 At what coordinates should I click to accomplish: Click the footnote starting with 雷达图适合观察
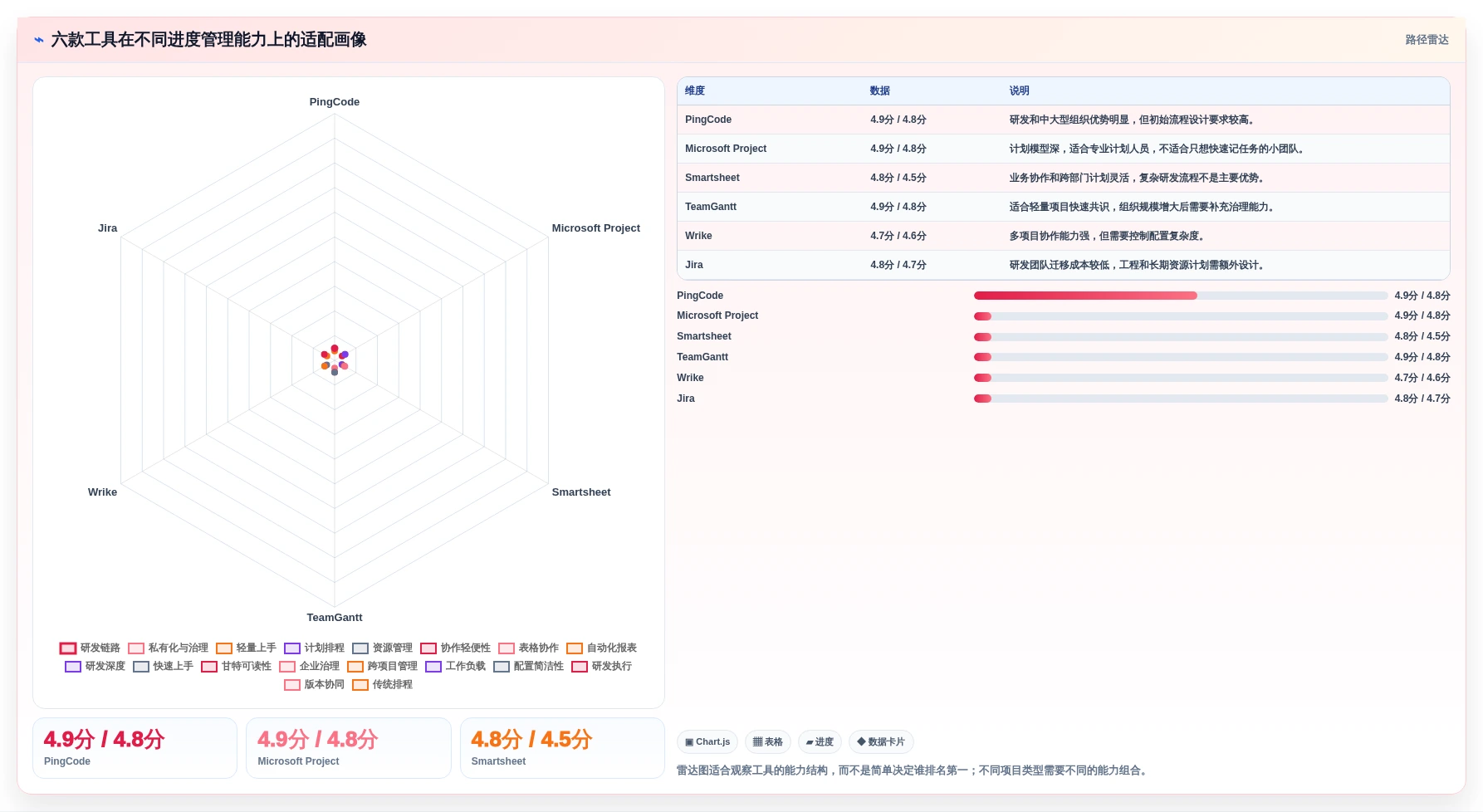[x=913, y=770]
